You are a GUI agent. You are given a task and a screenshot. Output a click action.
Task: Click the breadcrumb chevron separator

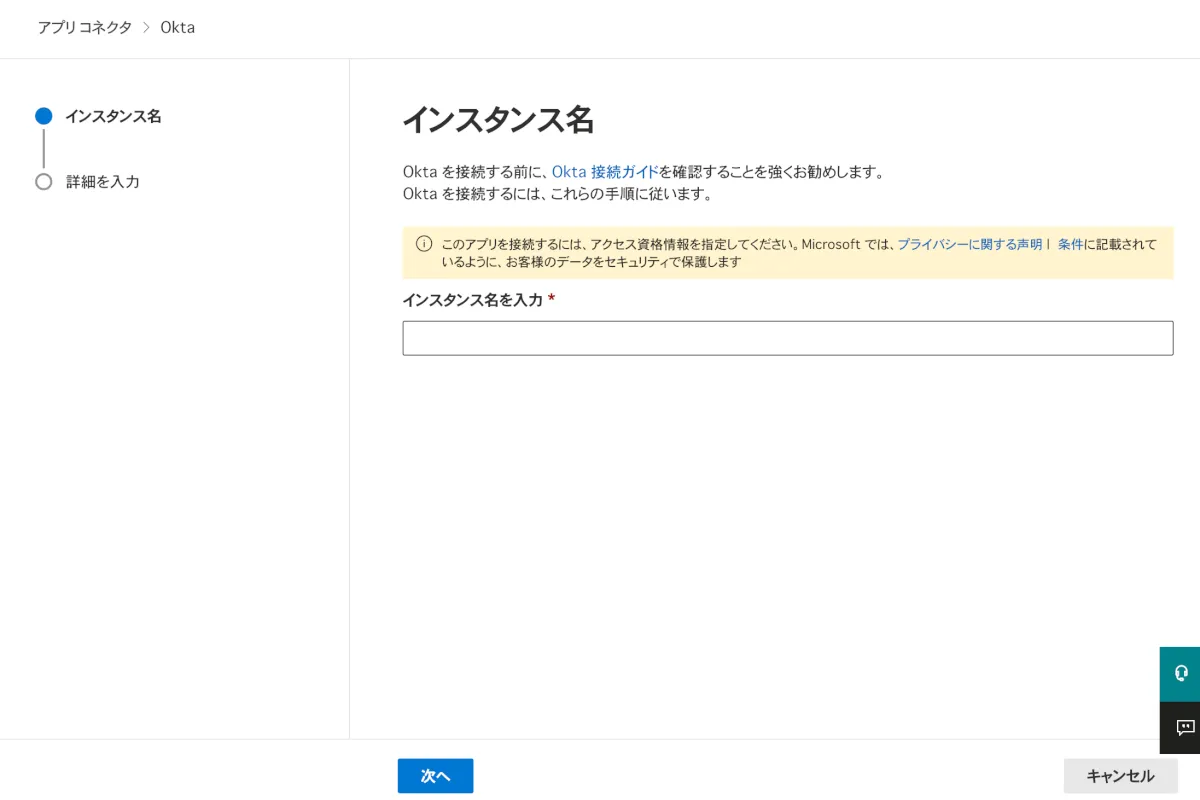[146, 28]
